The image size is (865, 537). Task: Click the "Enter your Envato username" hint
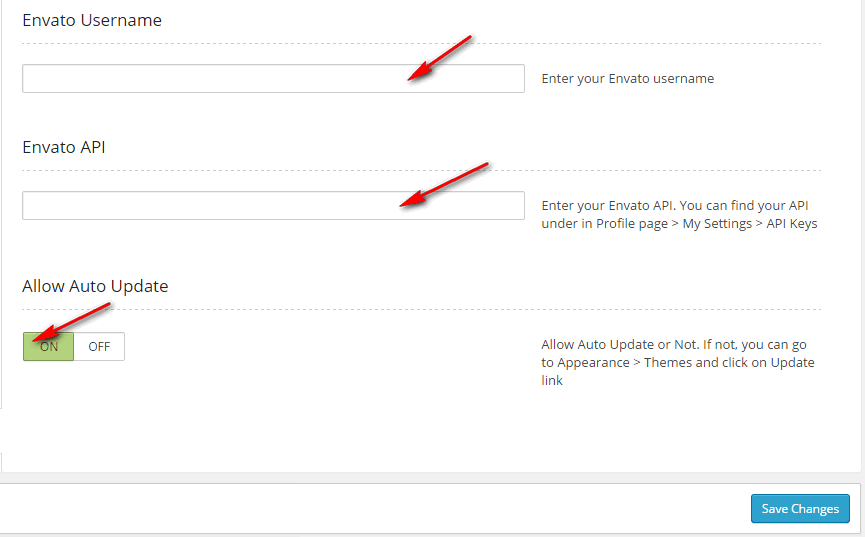(x=627, y=79)
